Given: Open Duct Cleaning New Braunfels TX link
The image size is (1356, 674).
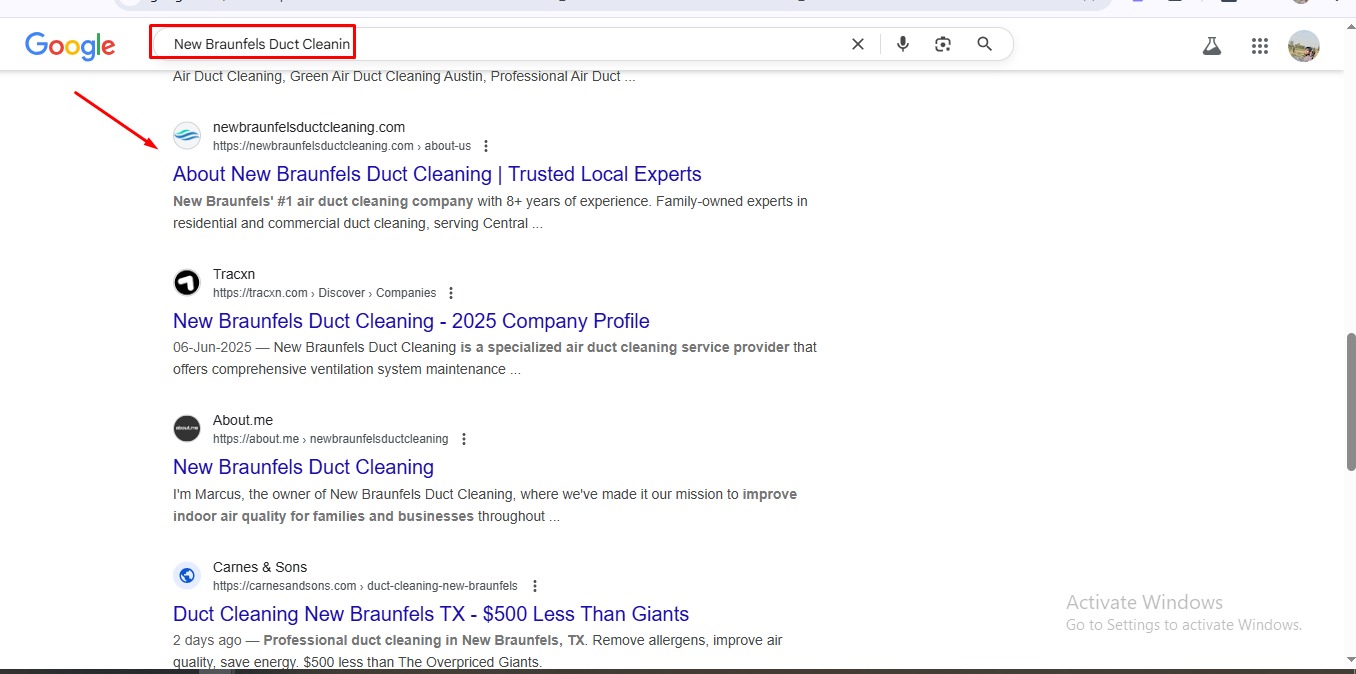Looking at the screenshot, I should 431,614.
